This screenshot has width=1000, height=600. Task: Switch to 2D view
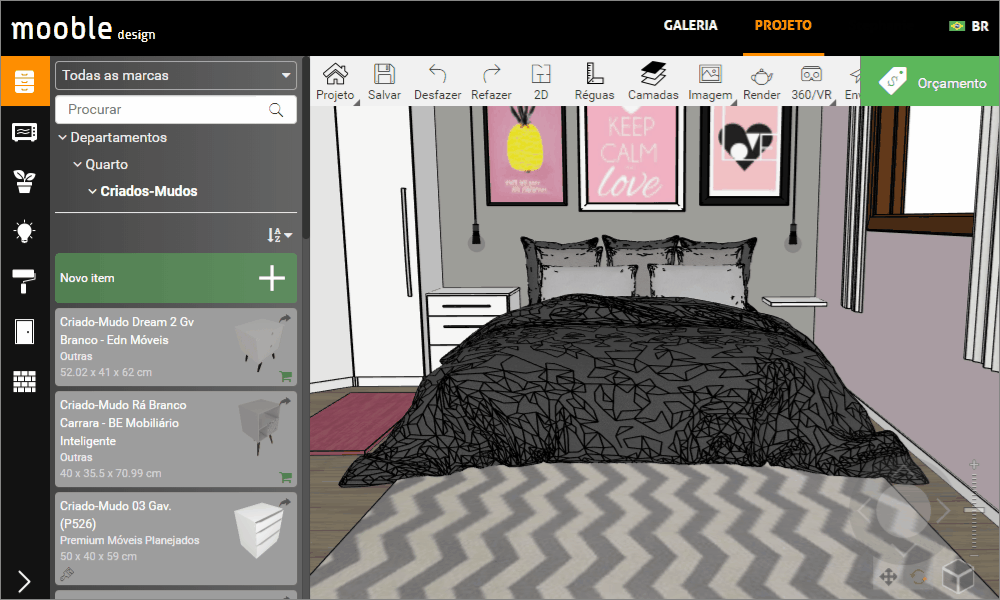541,82
